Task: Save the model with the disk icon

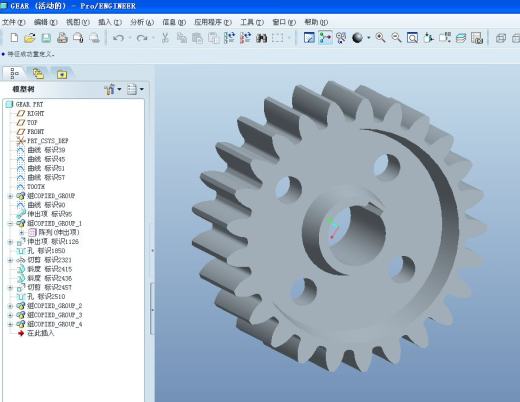Action: (x=46, y=38)
